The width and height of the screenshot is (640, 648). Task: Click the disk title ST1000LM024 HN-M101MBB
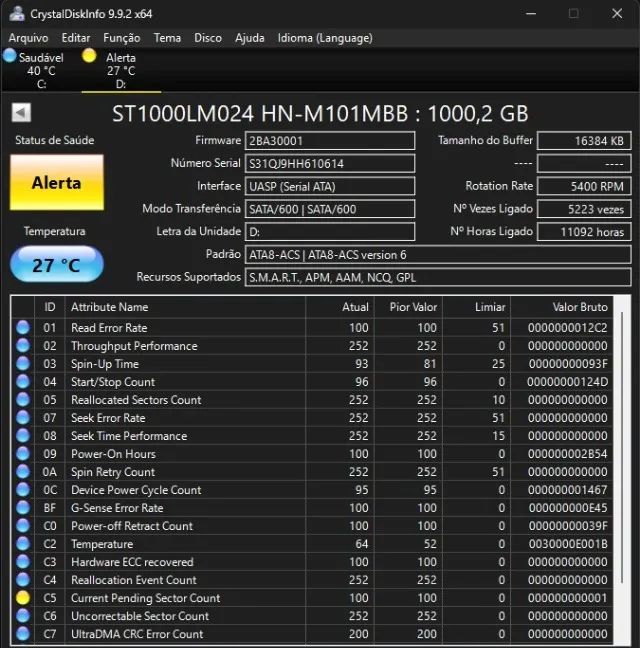320,114
